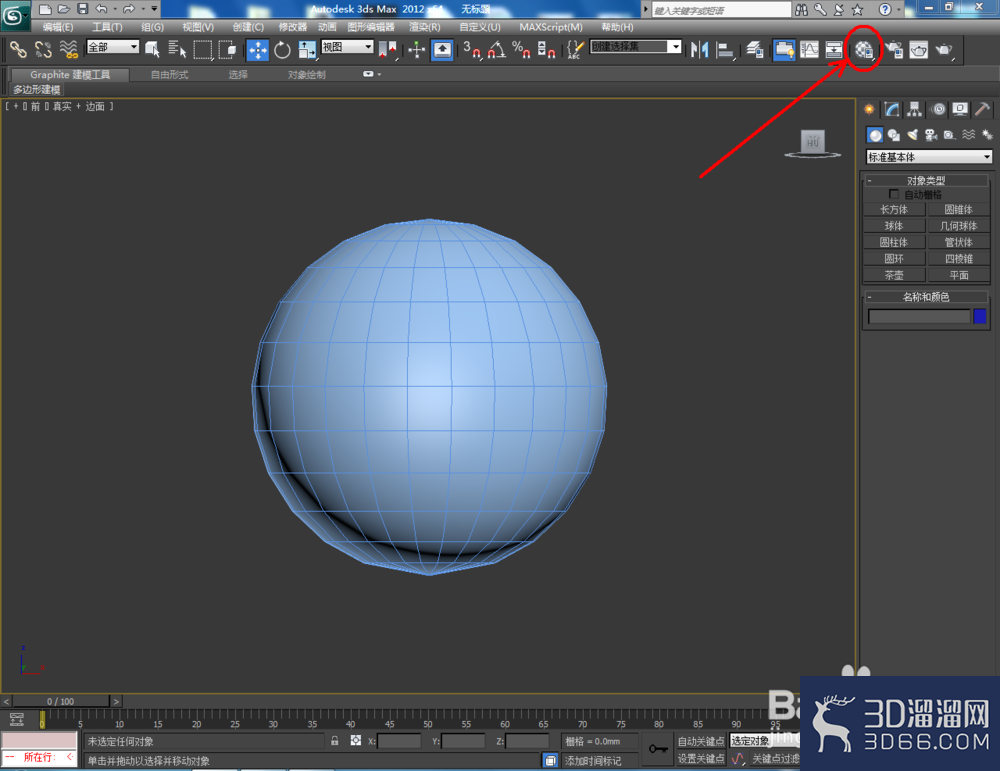The image size is (1000, 771).
Task: Open the blue object color swatch
Action: click(x=980, y=316)
